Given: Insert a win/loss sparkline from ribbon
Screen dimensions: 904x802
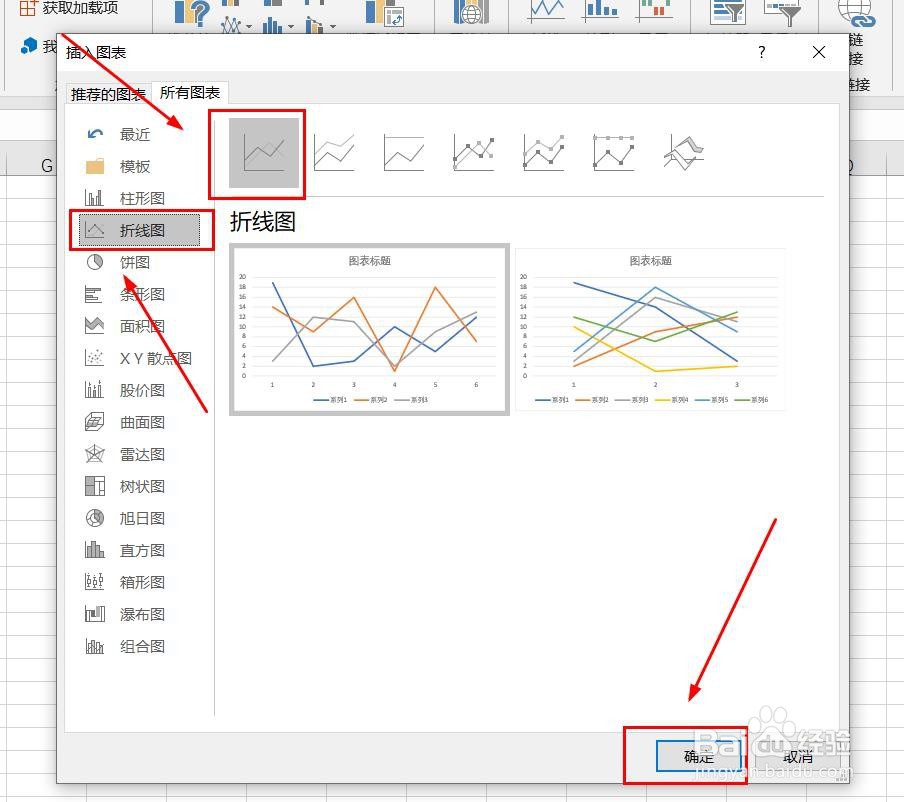Looking at the screenshot, I should [654, 11].
